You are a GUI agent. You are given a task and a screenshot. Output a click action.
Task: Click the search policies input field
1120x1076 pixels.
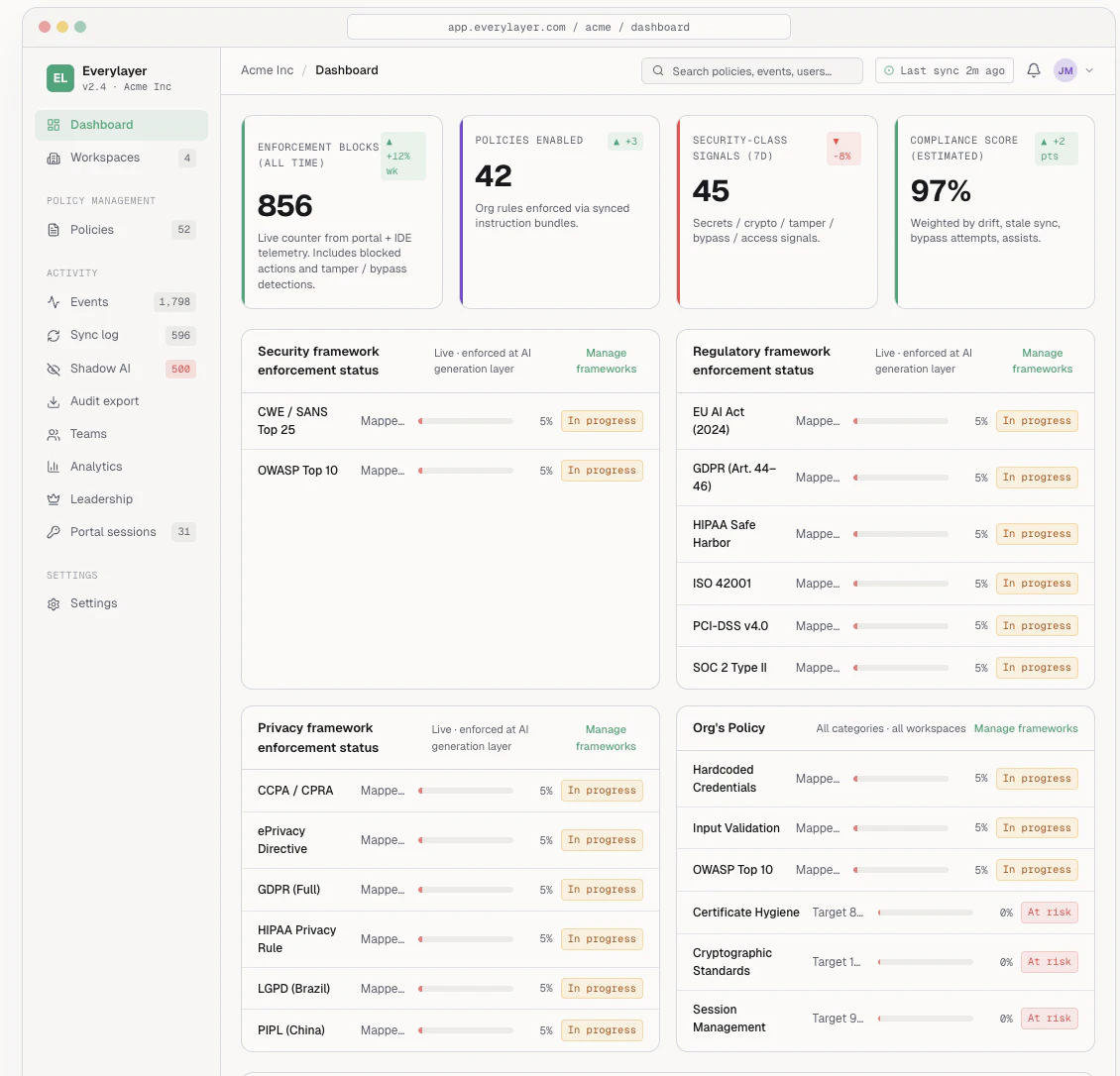[x=751, y=70]
